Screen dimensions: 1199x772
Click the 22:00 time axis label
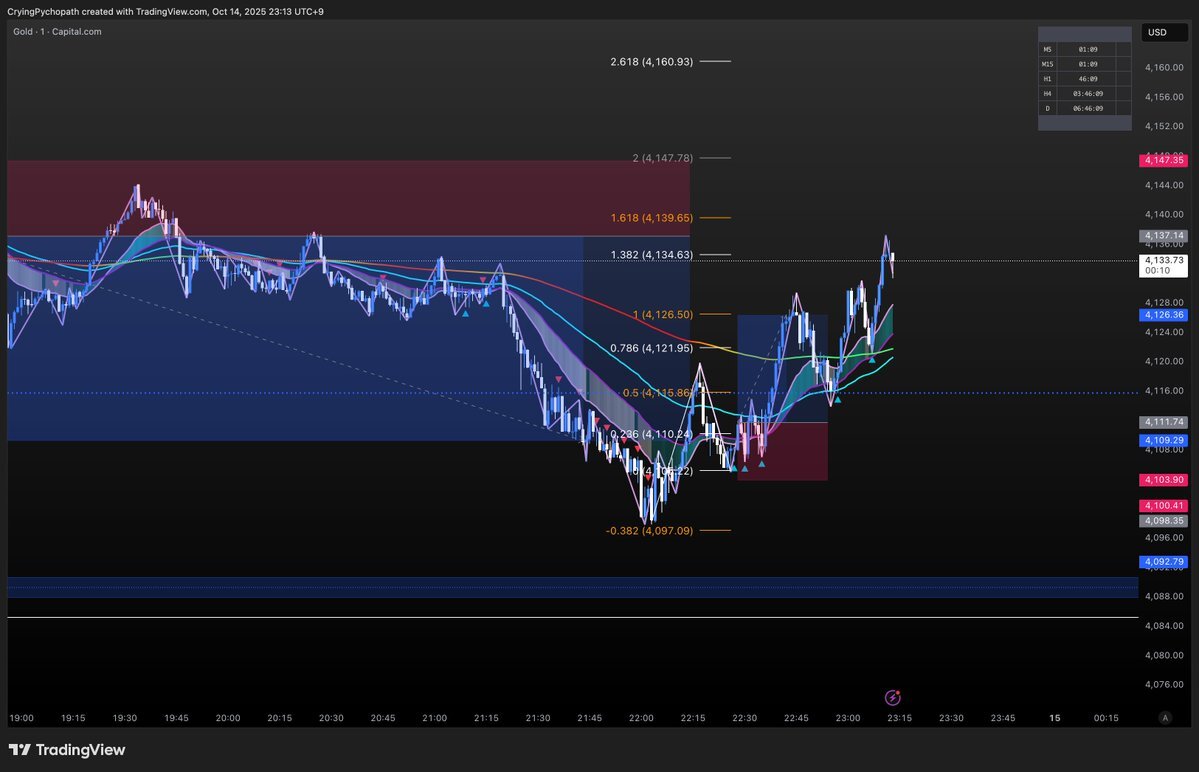point(641,718)
